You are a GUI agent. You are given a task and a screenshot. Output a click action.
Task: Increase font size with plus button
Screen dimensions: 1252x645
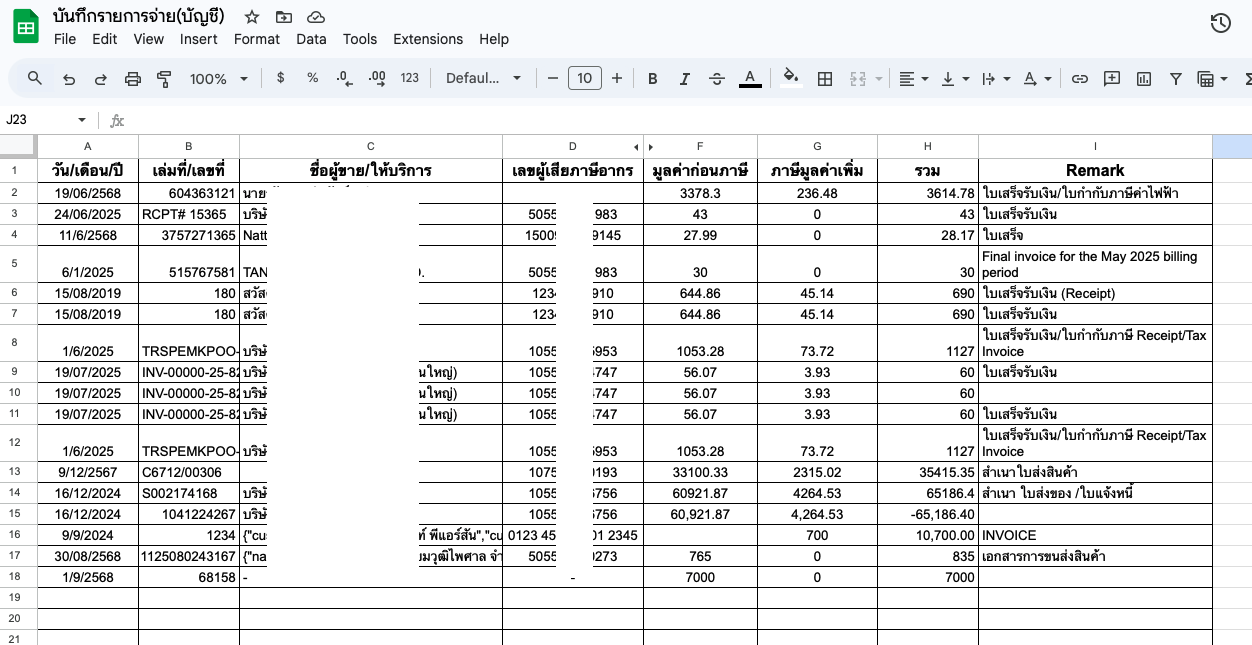pyautogui.click(x=617, y=78)
